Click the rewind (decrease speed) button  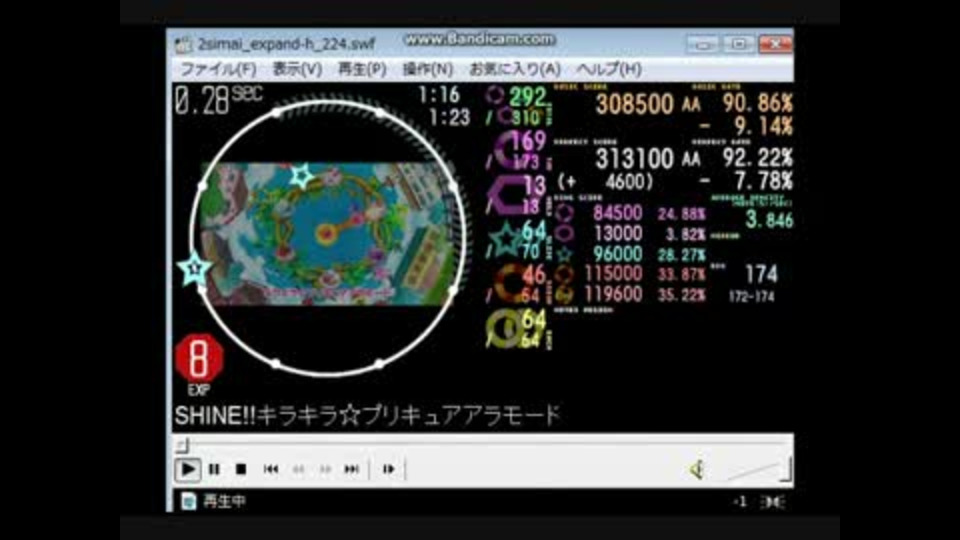click(x=298, y=470)
